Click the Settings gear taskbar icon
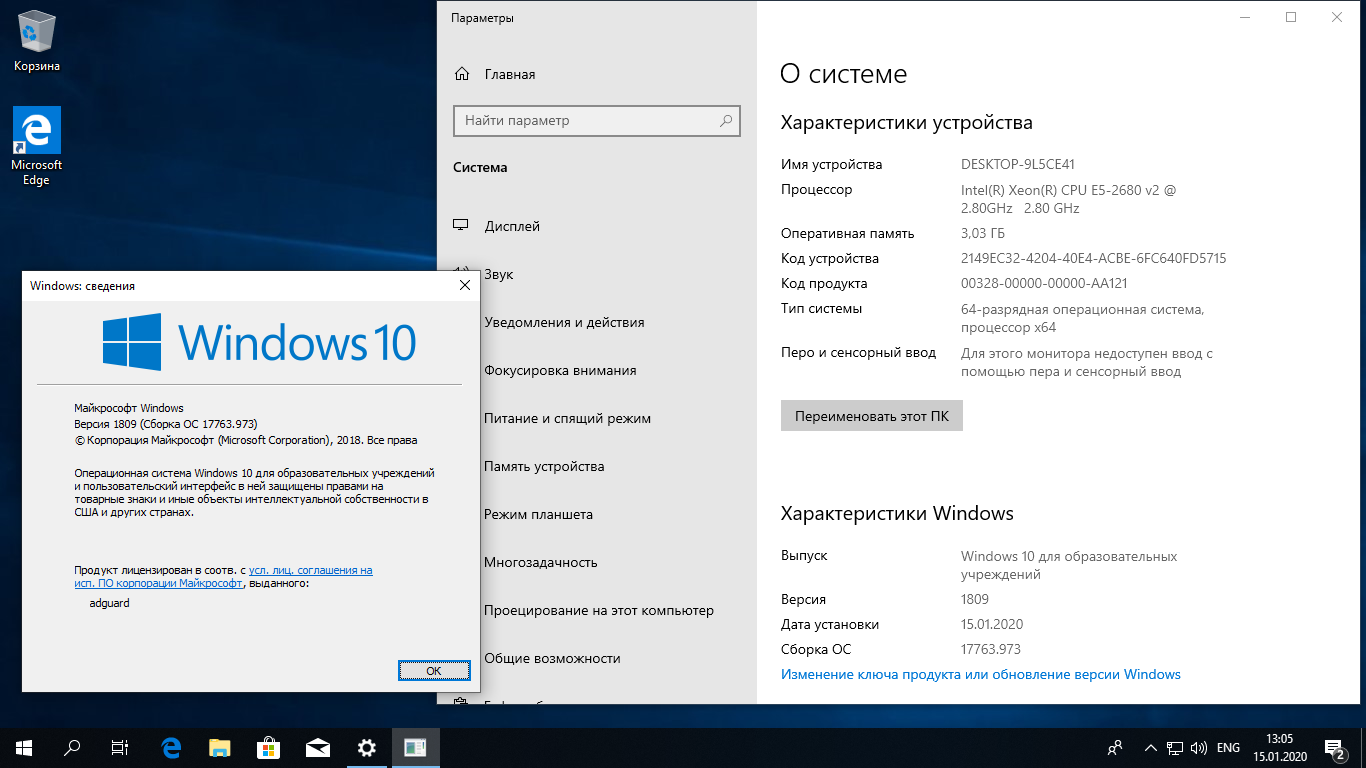Viewport: 1366px width, 768px height. [x=367, y=747]
